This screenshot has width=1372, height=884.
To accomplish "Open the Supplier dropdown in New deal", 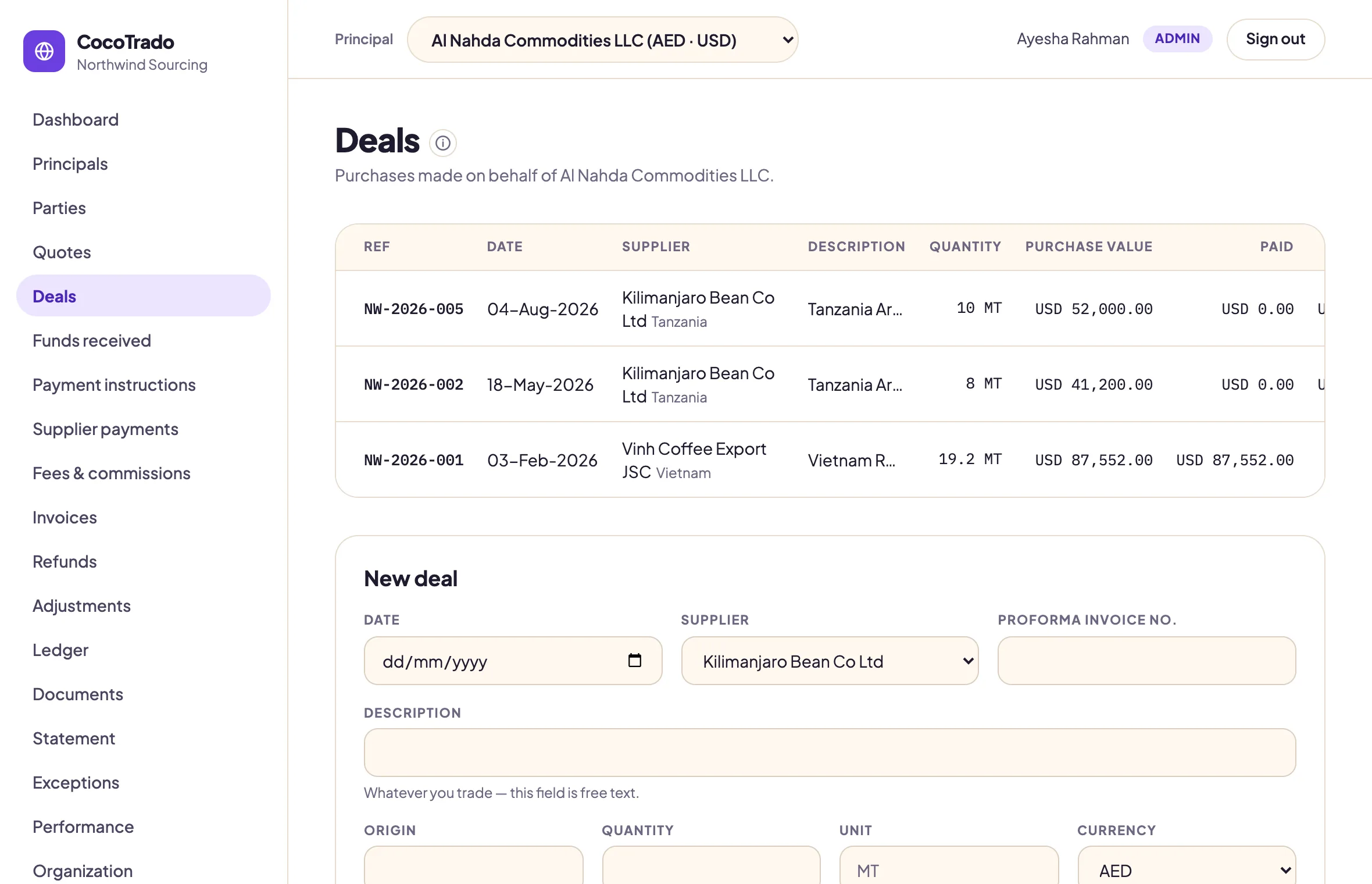I will tap(830, 661).
